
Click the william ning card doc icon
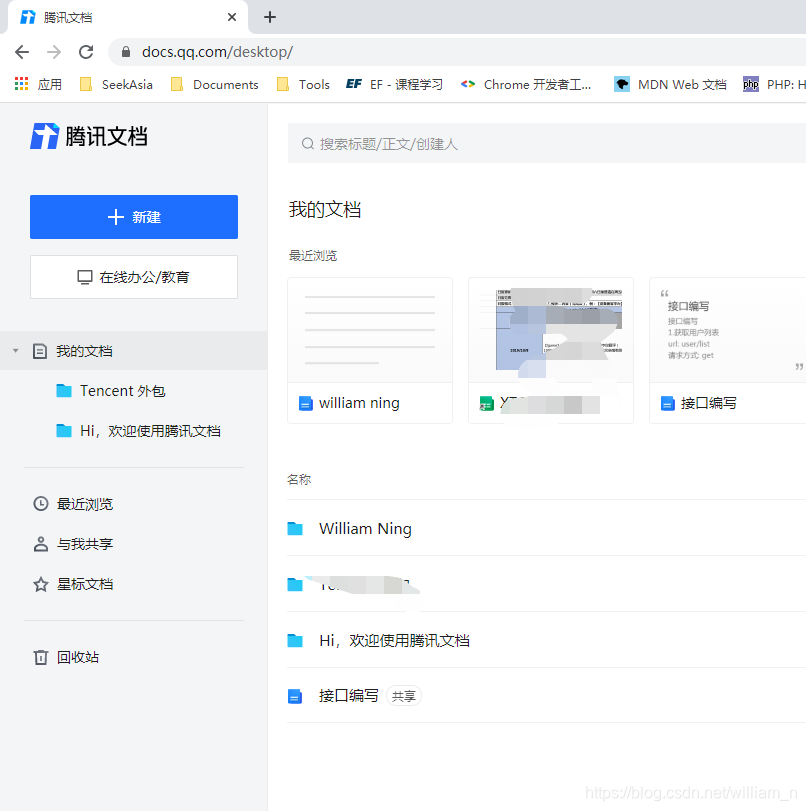click(306, 403)
